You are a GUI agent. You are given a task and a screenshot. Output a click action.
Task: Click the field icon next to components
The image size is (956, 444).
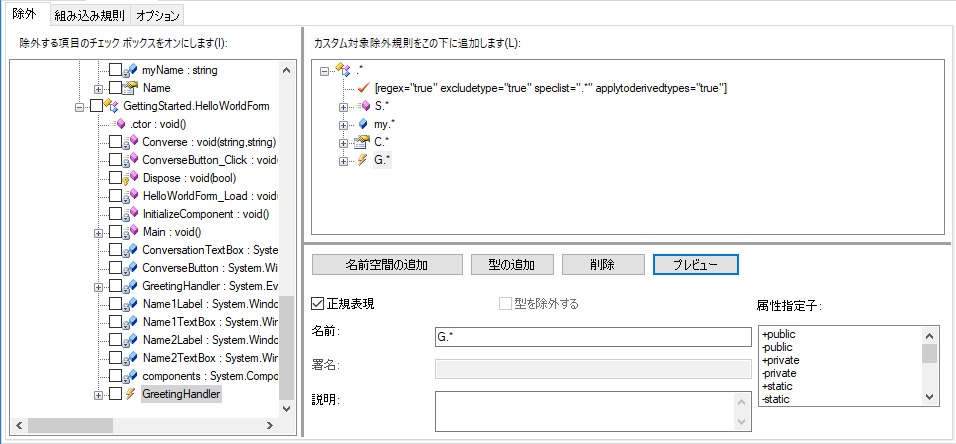point(131,376)
